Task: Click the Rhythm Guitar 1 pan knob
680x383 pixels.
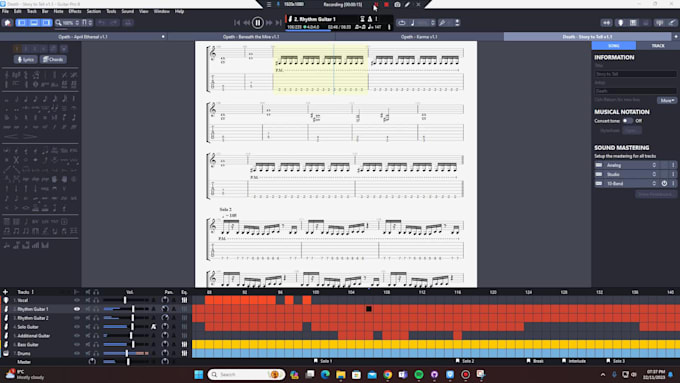Action: pos(165,309)
